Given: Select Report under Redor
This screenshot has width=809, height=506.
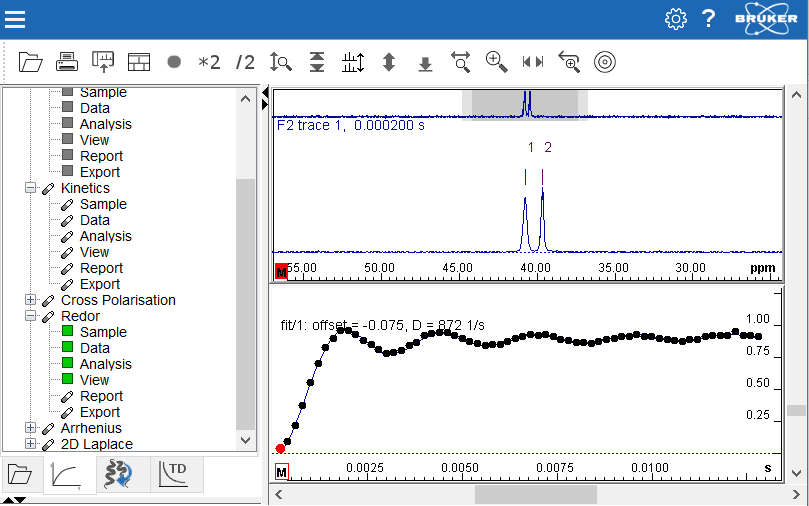Looking at the screenshot, I should 101,396.
